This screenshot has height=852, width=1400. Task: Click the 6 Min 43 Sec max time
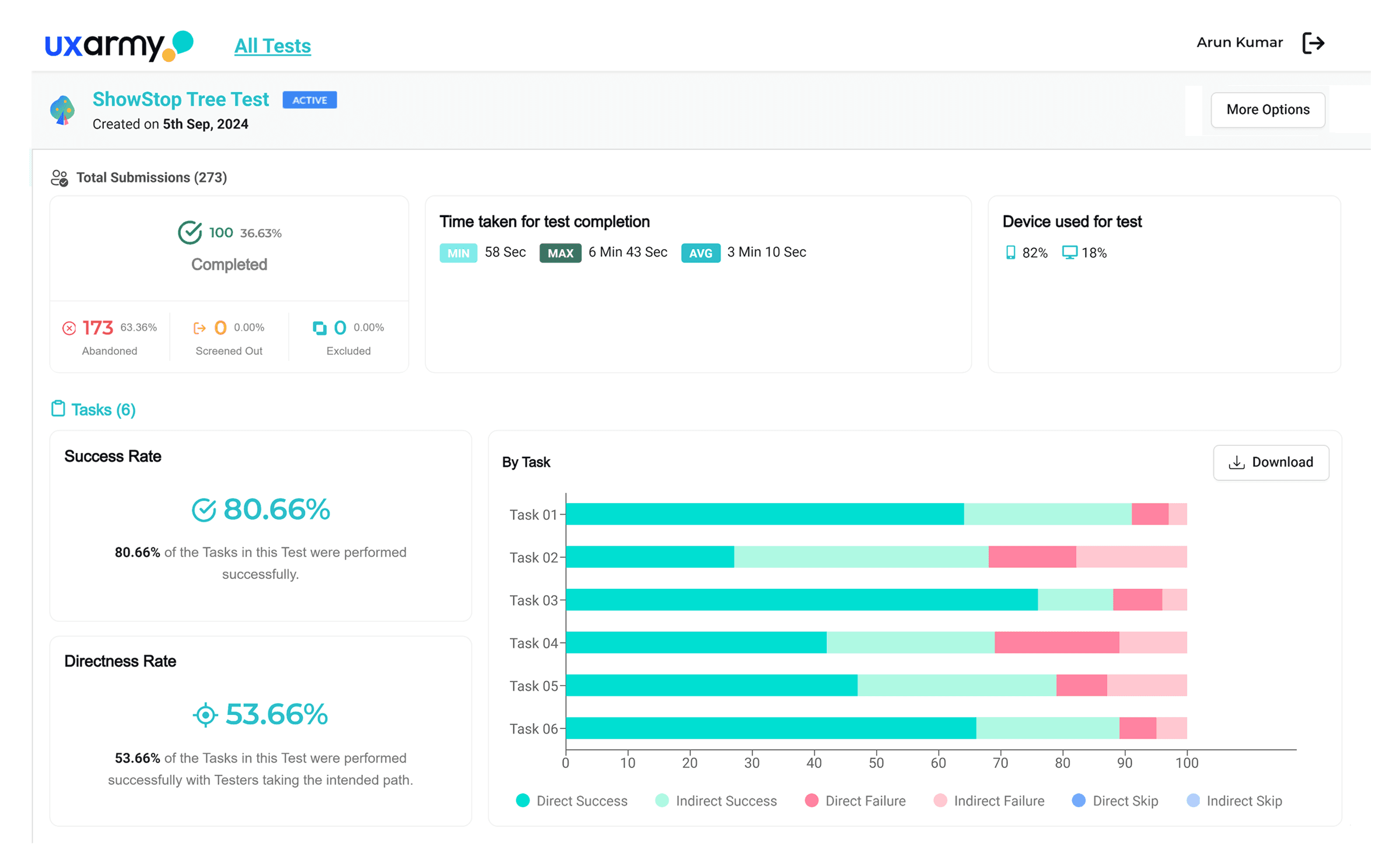tap(628, 252)
